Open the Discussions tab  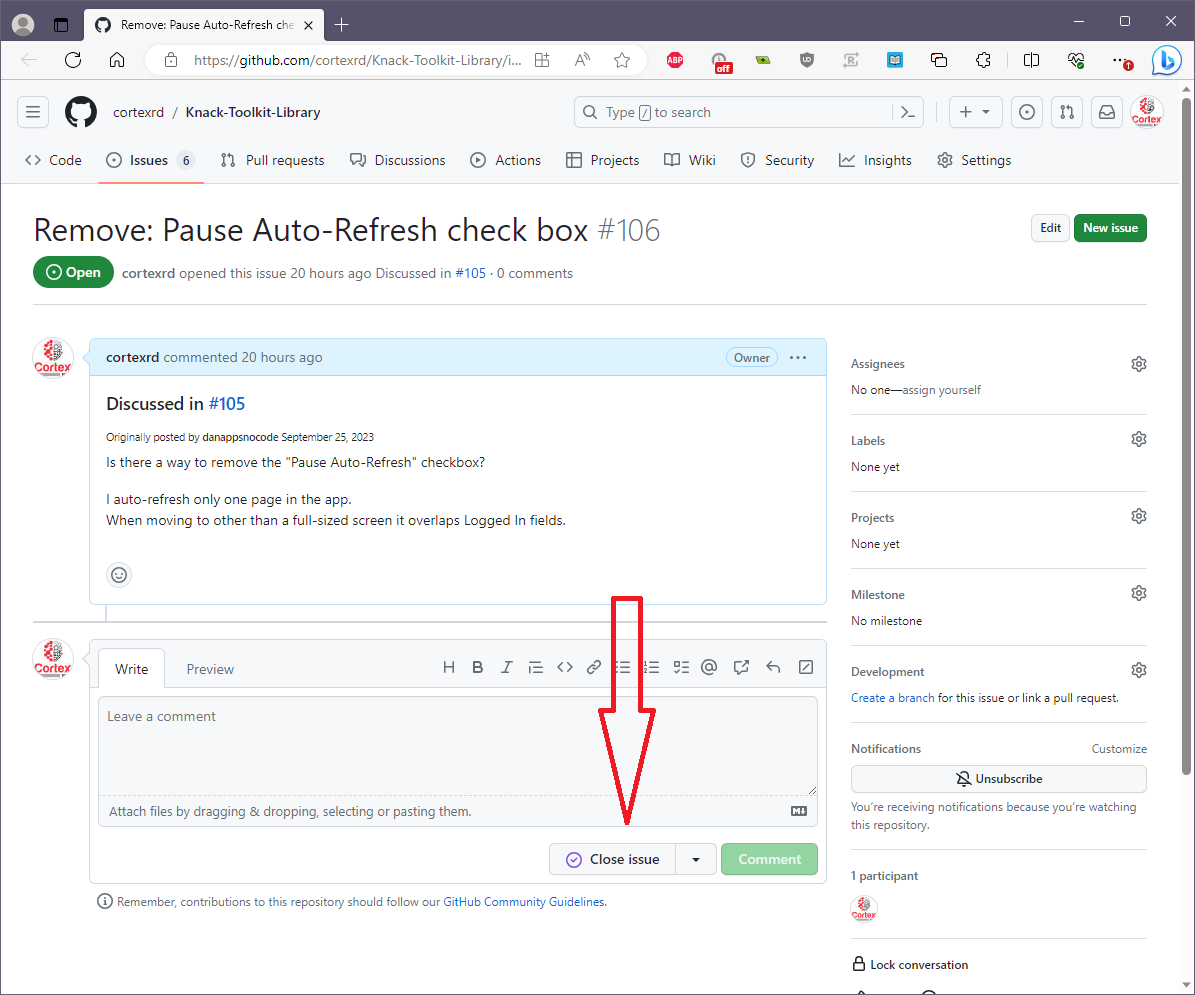click(398, 160)
